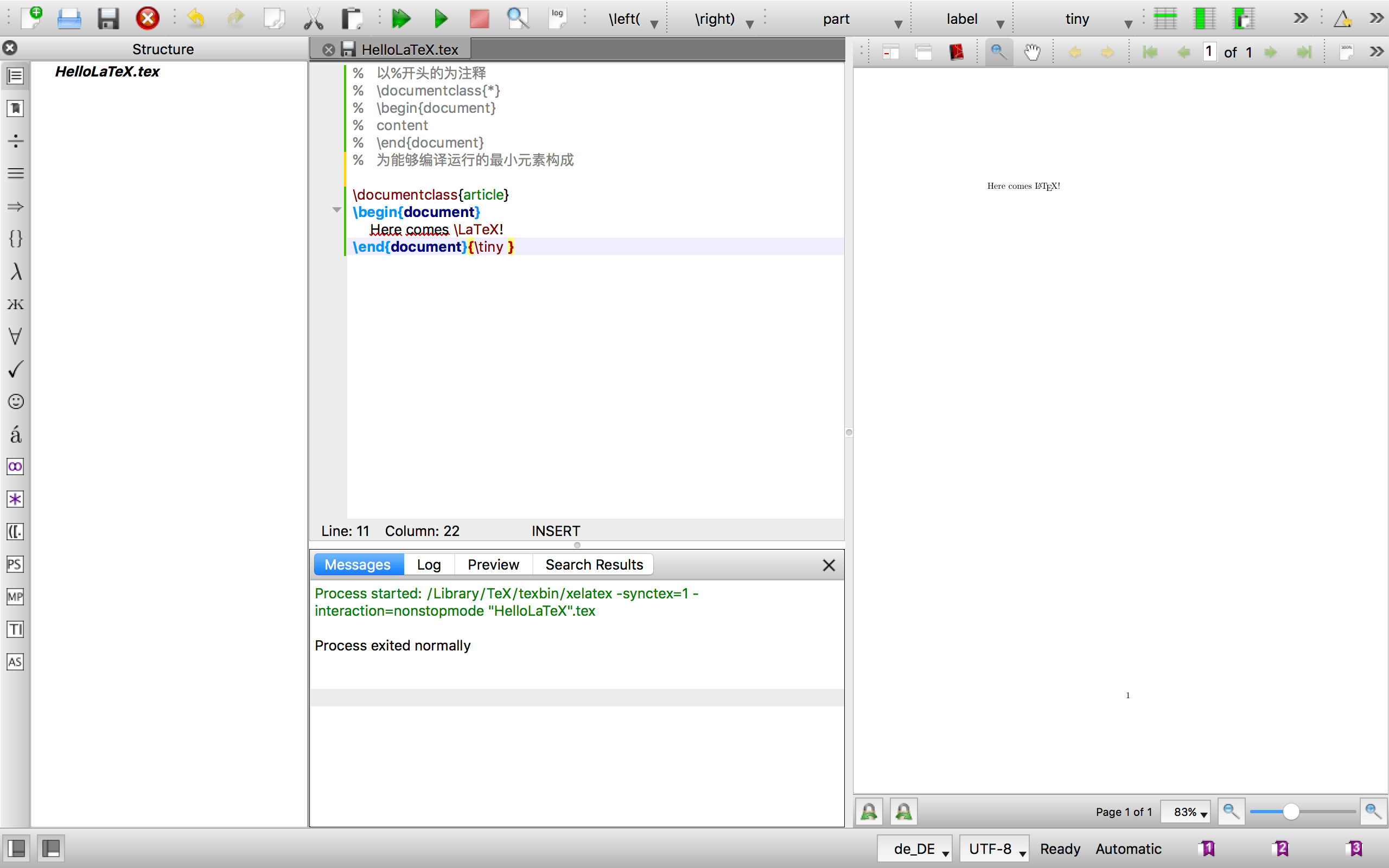
Task: Switch to Preview tab in bottom panel
Action: (x=494, y=564)
